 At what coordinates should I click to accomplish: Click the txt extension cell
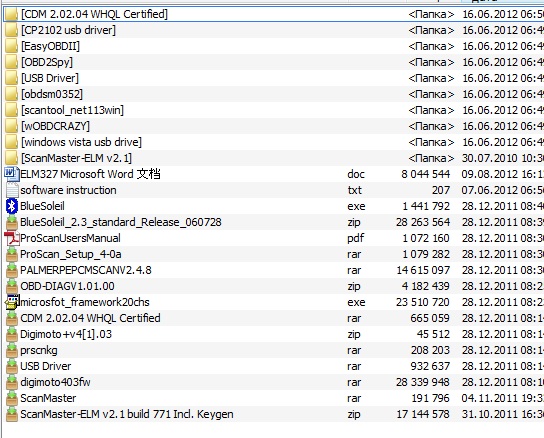tap(355, 190)
